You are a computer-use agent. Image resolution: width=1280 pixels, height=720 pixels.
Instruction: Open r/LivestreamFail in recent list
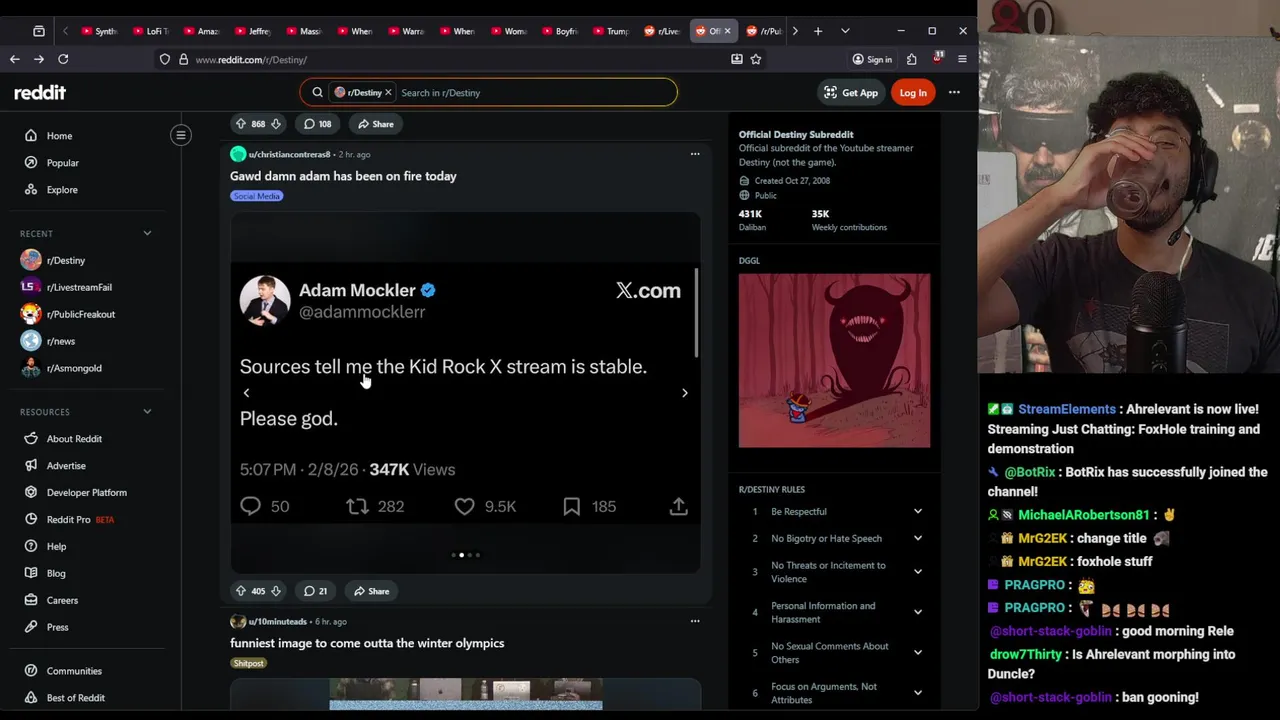(x=79, y=287)
